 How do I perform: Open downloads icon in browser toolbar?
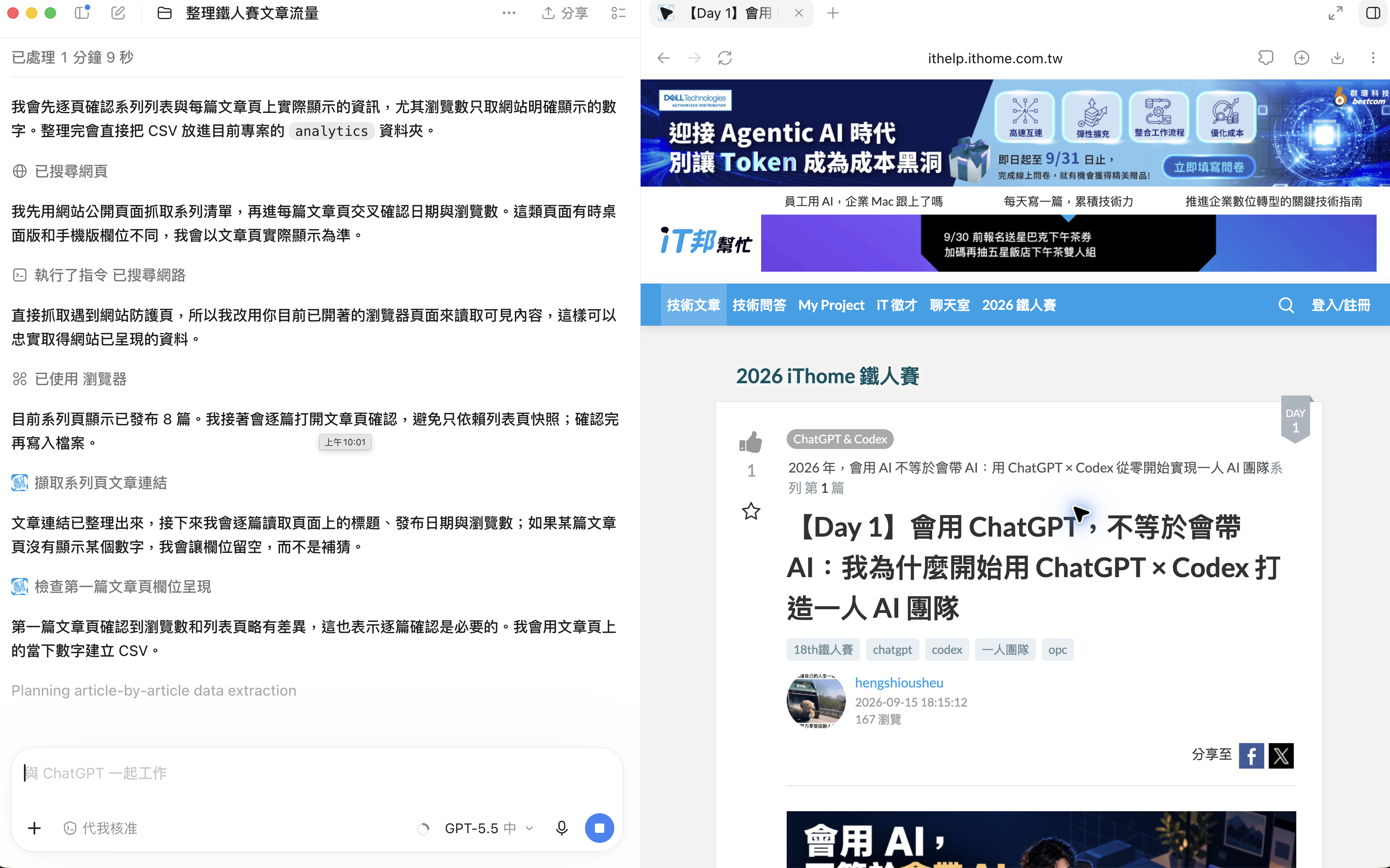(x=1337, y=58)
